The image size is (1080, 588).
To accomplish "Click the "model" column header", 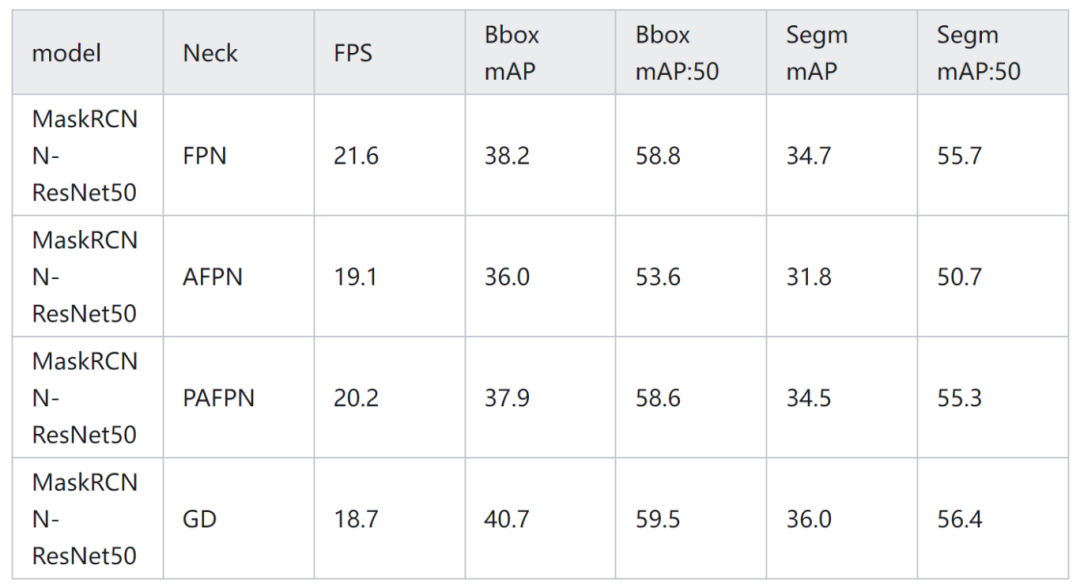I will tap(67, 53).
